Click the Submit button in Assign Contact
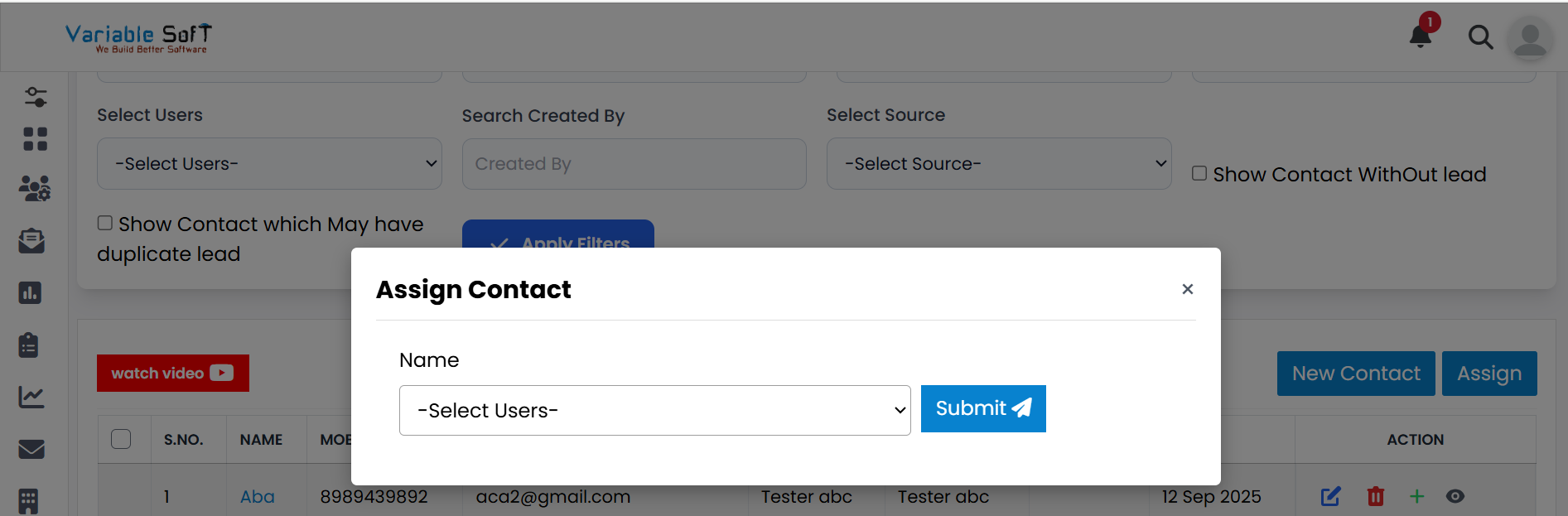 click(983, 408)
